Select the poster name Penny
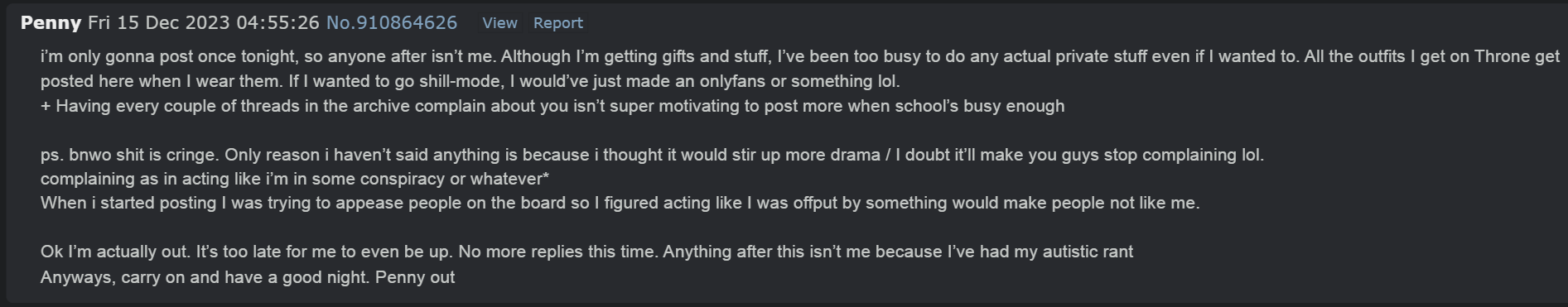 click(51, 23)
